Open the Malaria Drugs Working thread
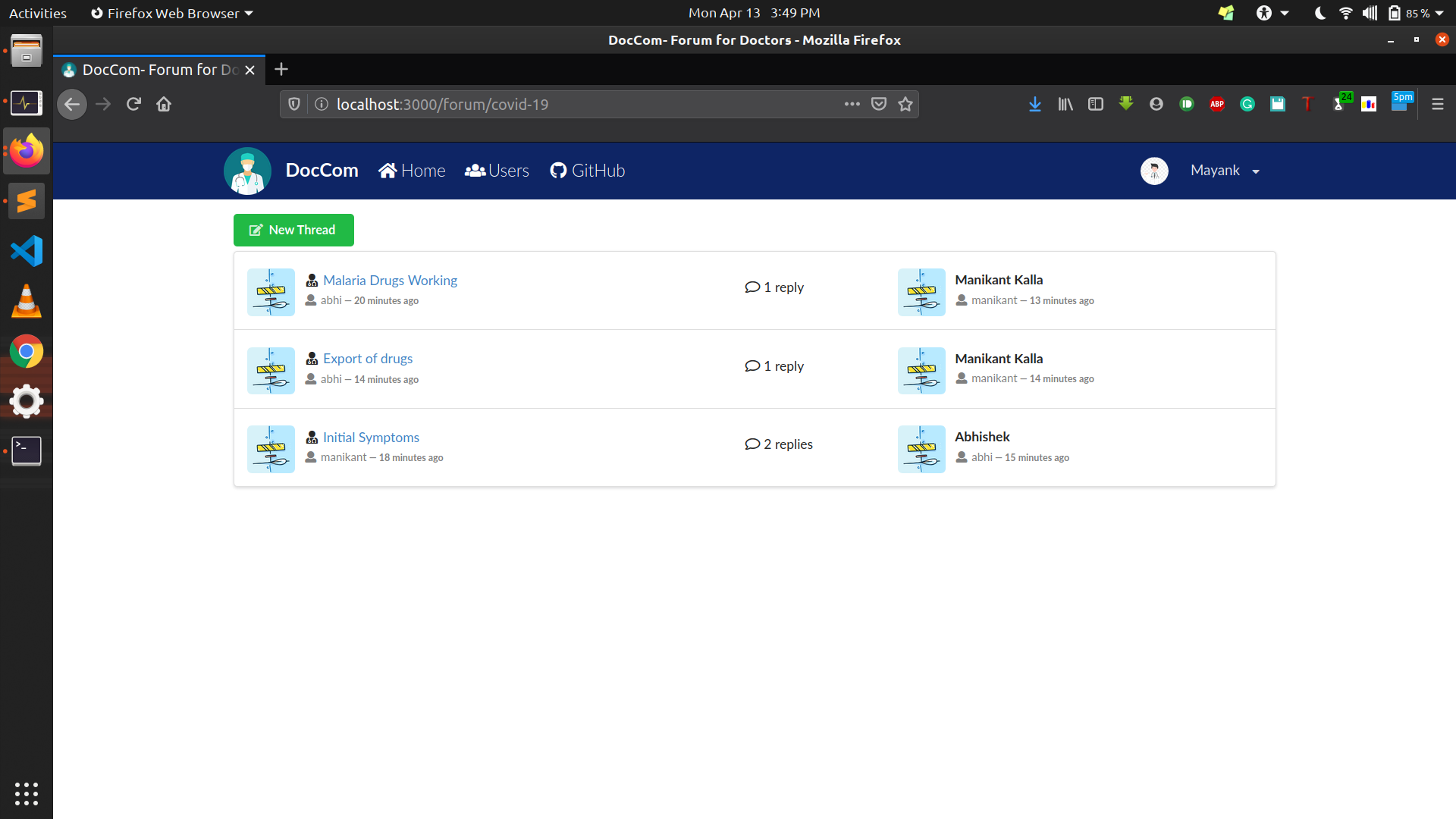This screenshot has height=819, width=1456. (x=390, y=281)
